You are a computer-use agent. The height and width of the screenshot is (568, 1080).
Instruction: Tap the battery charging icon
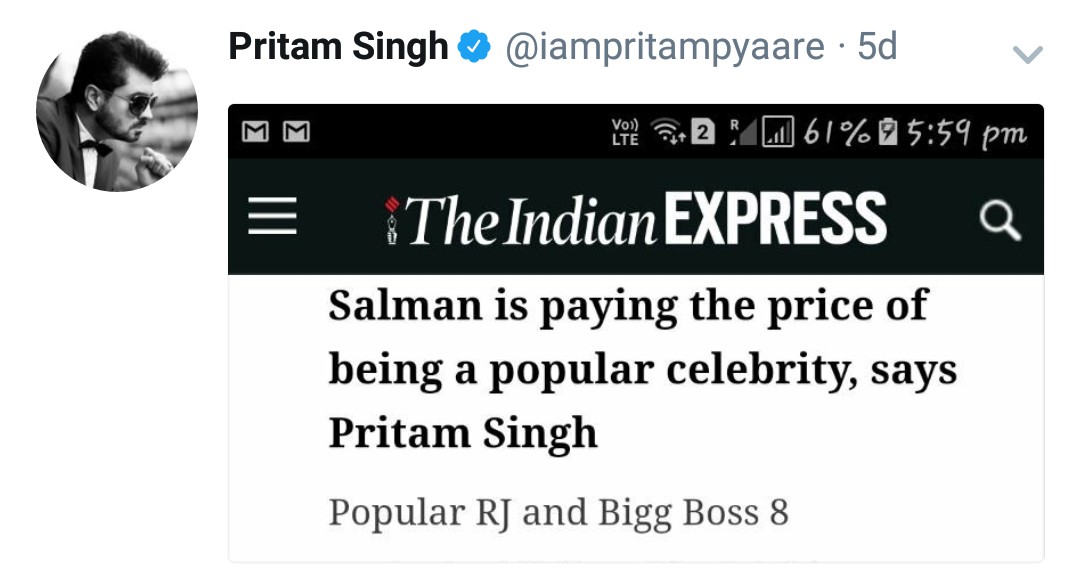tap(889, 132)
